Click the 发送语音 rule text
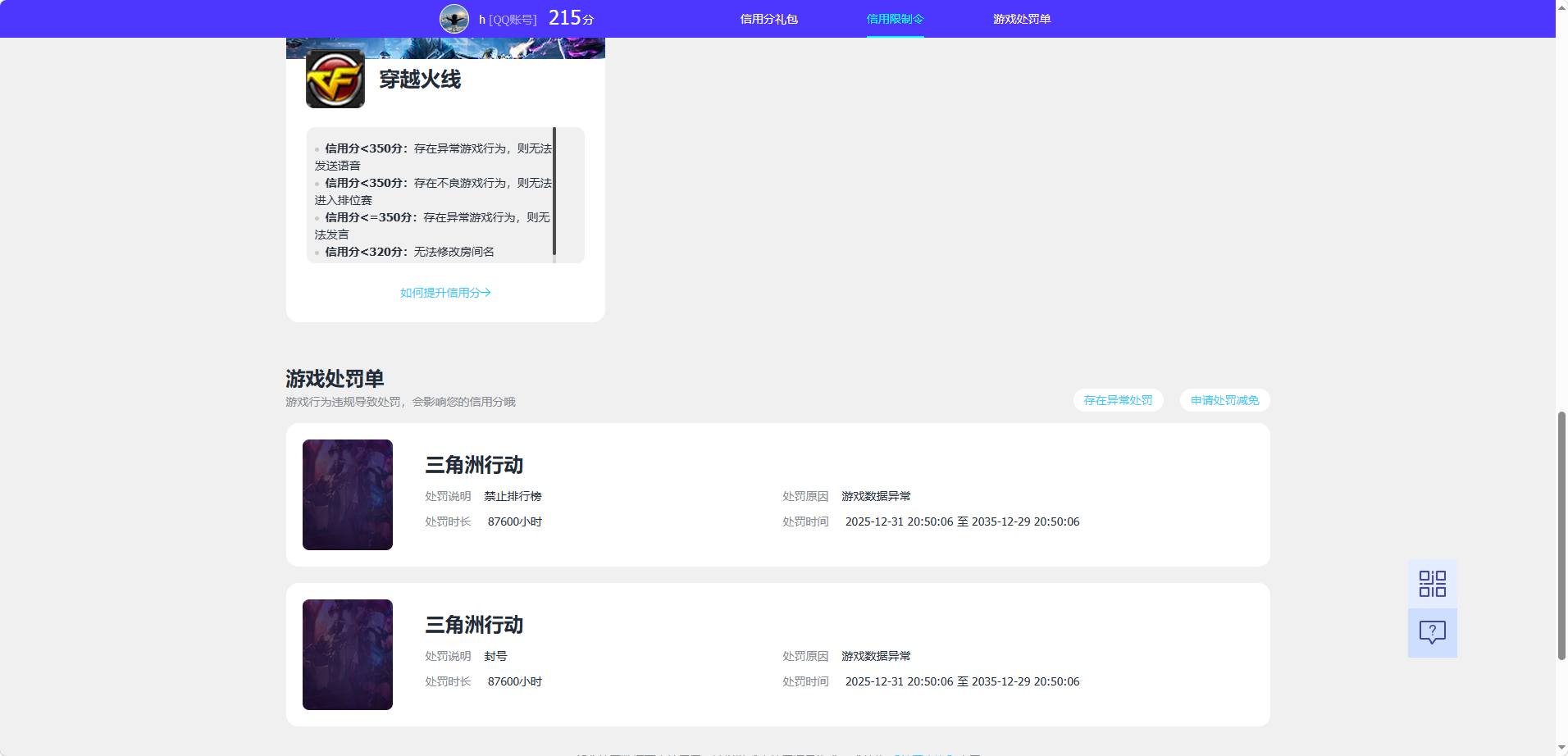 [338, 166]
